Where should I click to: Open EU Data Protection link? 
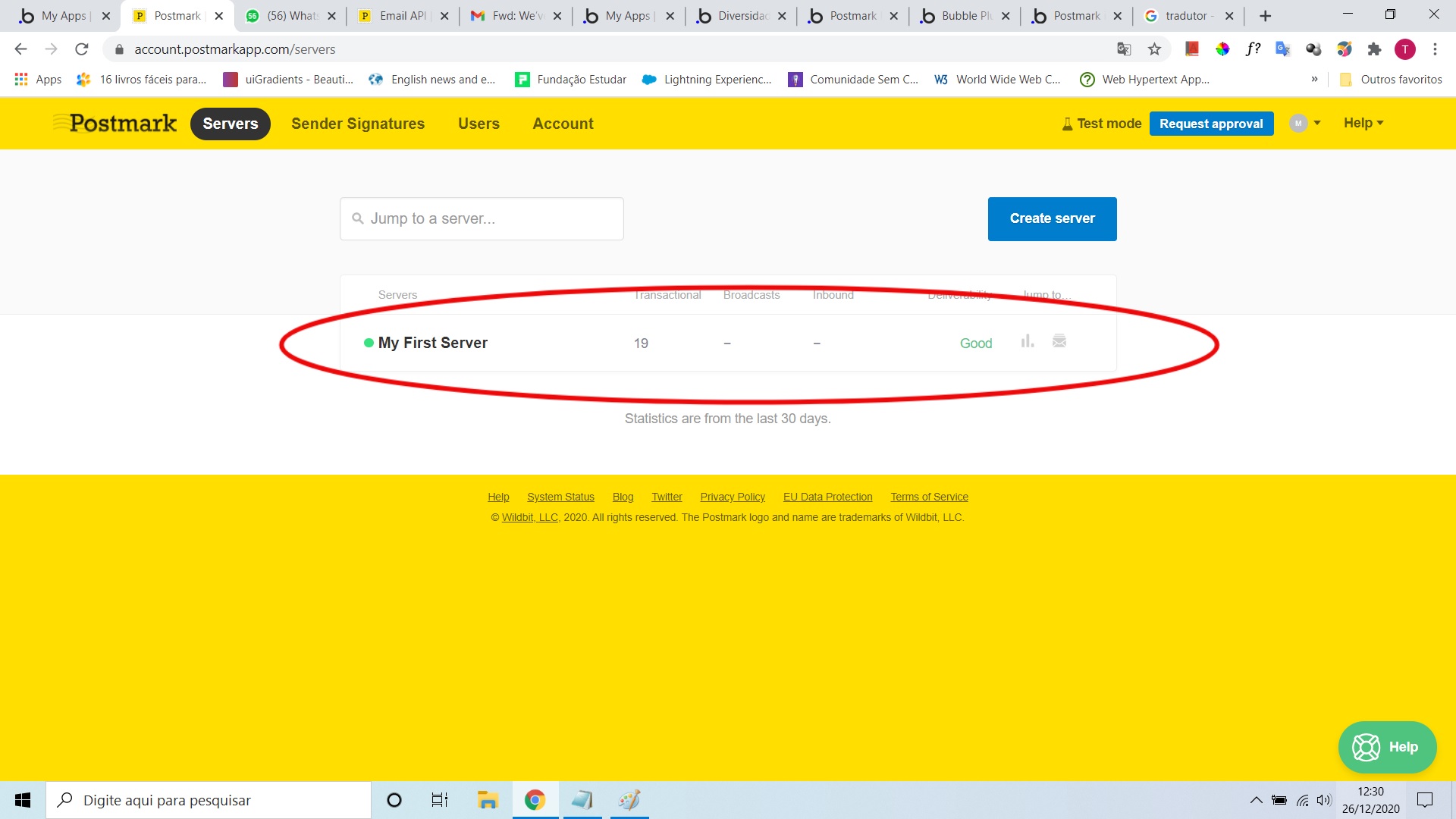point(827,497)
